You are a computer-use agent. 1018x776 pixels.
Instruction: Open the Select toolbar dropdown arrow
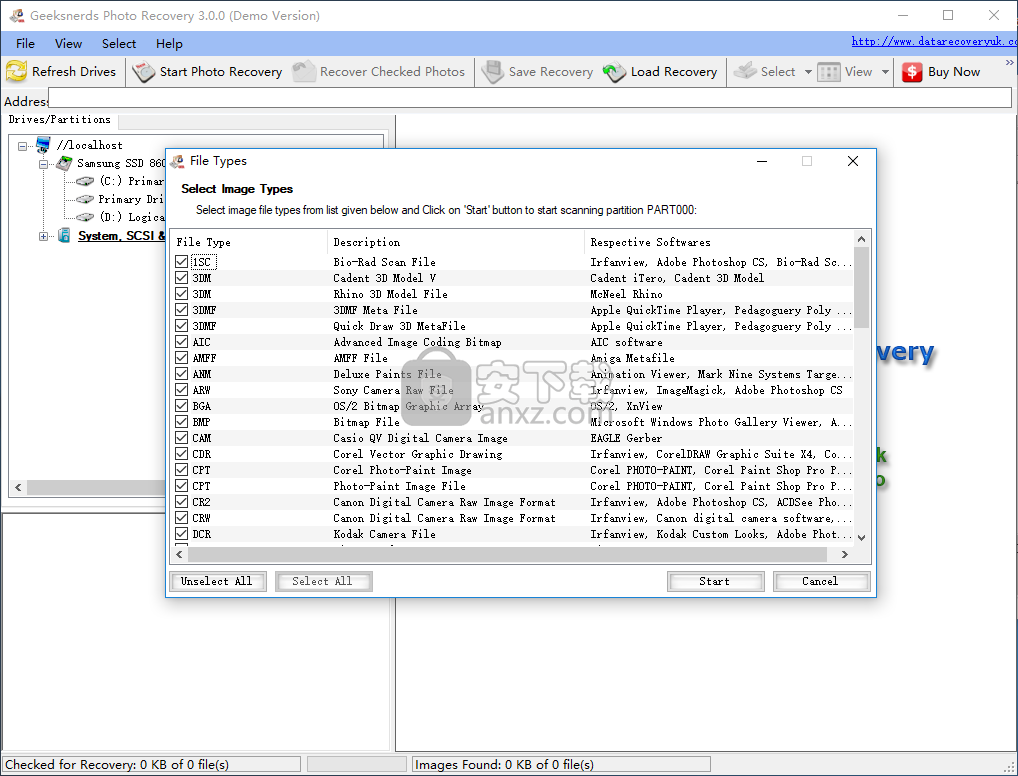coord(808,72)
